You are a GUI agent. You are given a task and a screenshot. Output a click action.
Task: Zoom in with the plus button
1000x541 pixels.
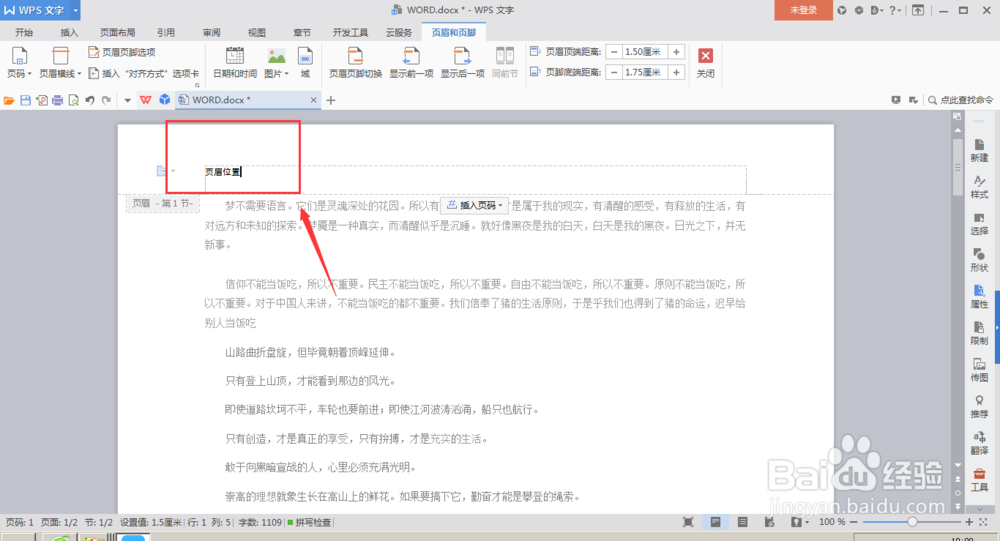(969, 522)
